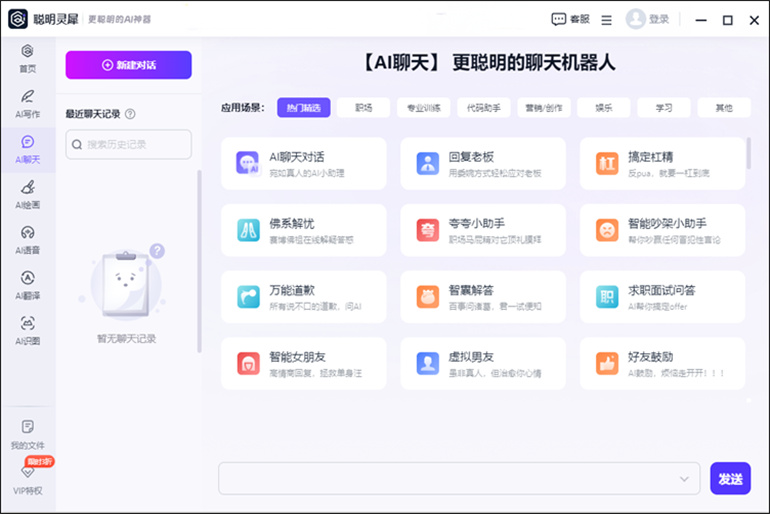Expand the message input dropdown chevron
The image size is (770, 514).
pyautogui.click(x=684, y=479)
